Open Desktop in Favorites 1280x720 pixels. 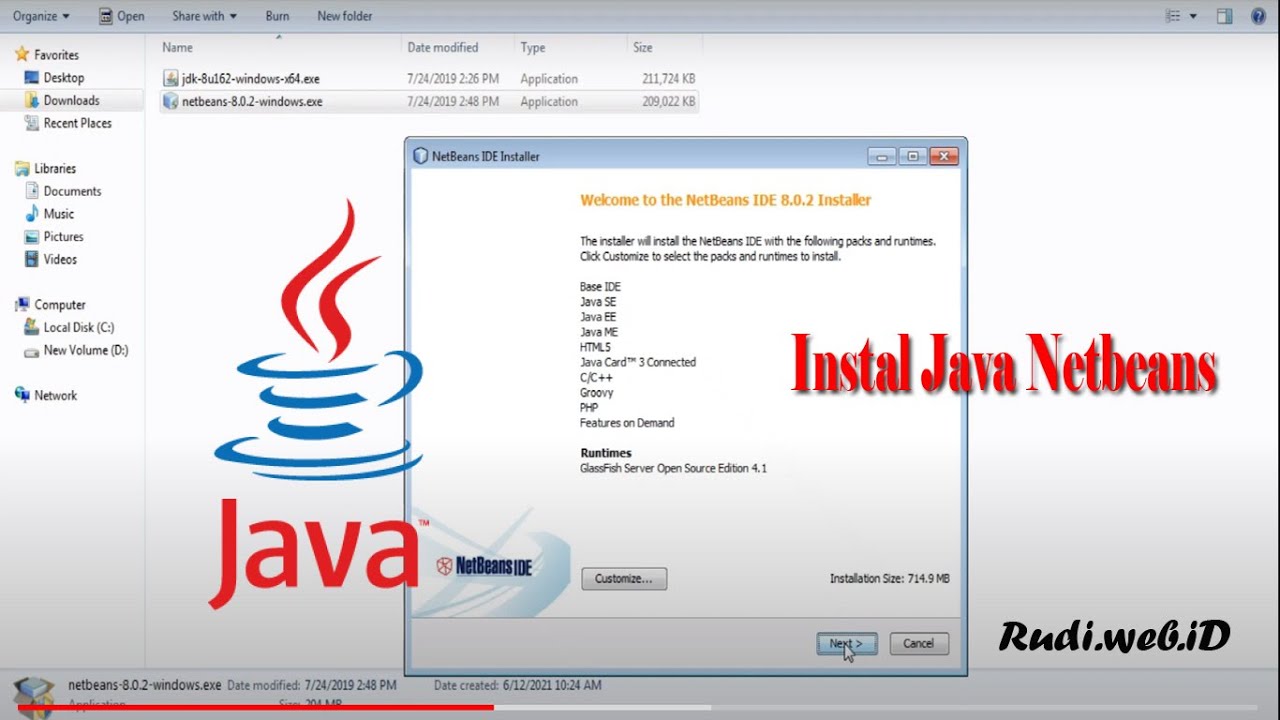[64, 77]
